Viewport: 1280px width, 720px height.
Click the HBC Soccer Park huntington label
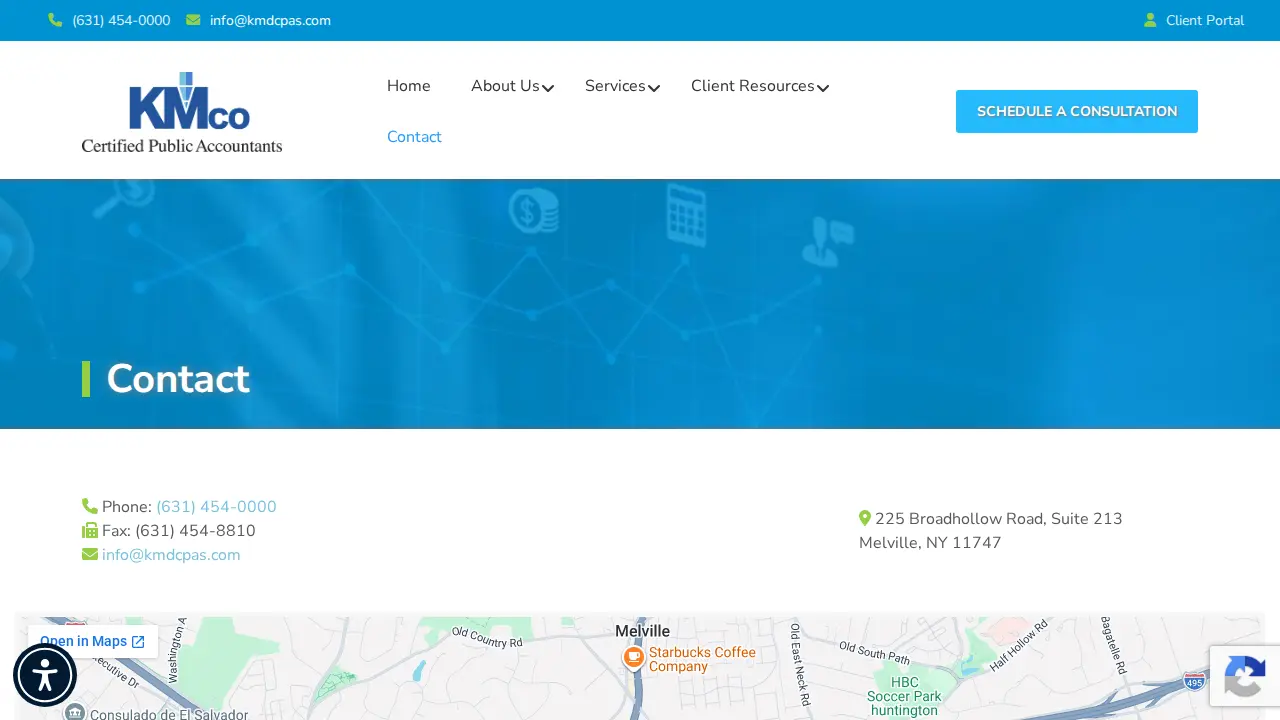click(x=904, y=696)
